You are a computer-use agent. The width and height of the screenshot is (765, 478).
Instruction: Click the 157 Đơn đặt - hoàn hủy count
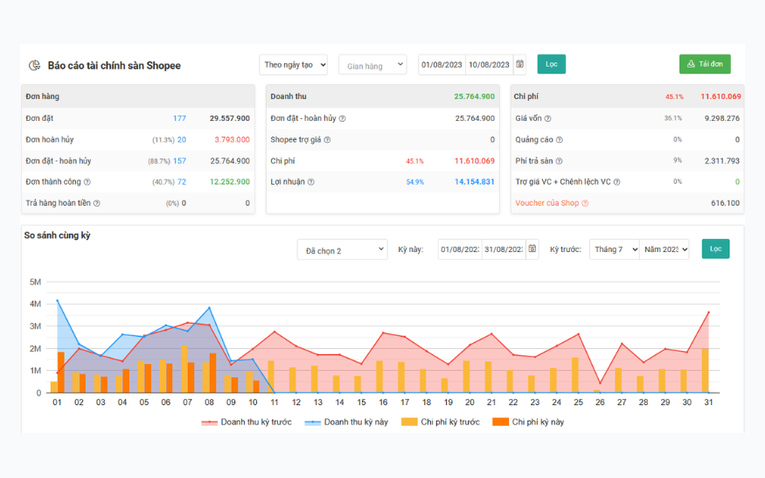point(180,161)
